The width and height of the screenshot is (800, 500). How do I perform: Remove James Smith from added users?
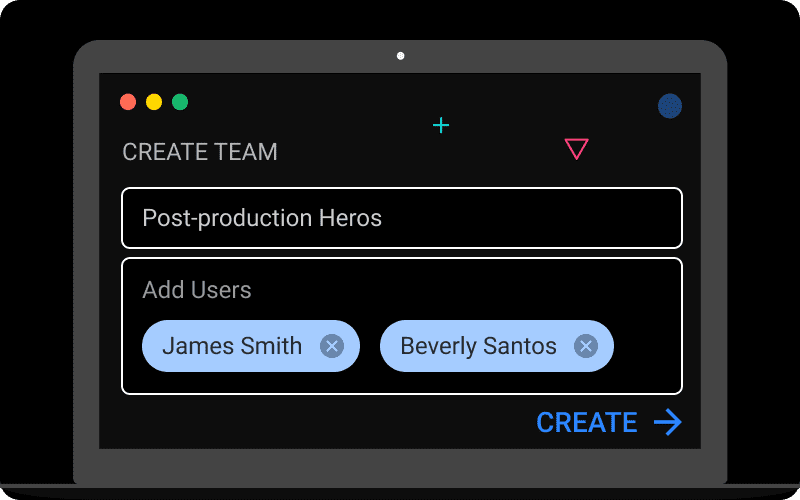pyautogui.click(x=332, y=346)
